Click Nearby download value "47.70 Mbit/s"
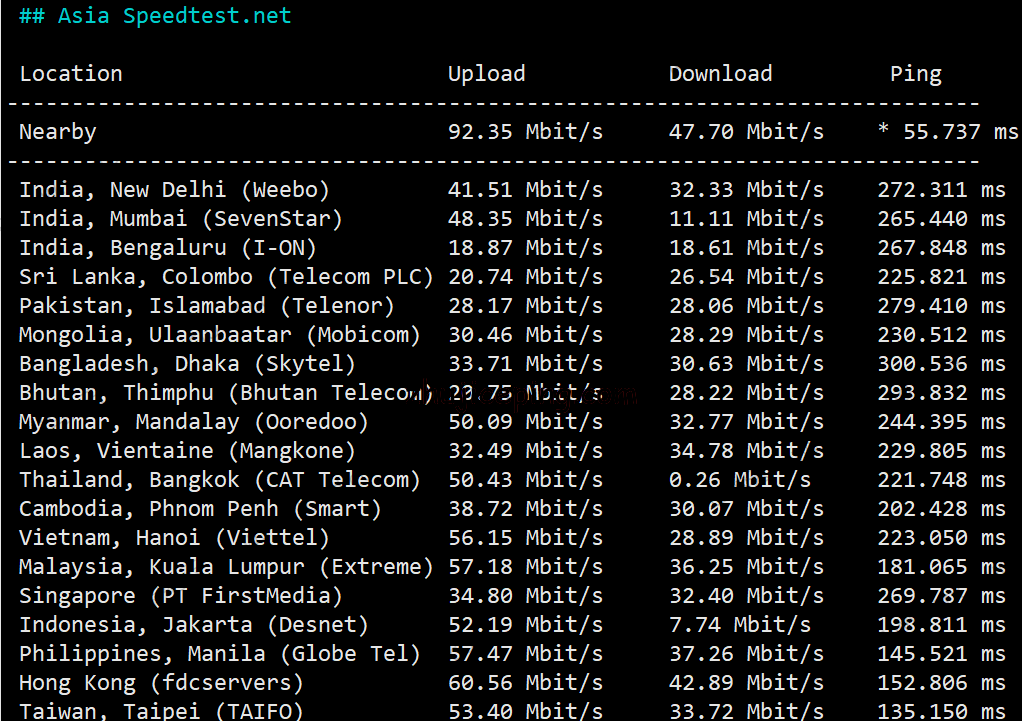The image size is (1022, 721). tap(746, 132)
